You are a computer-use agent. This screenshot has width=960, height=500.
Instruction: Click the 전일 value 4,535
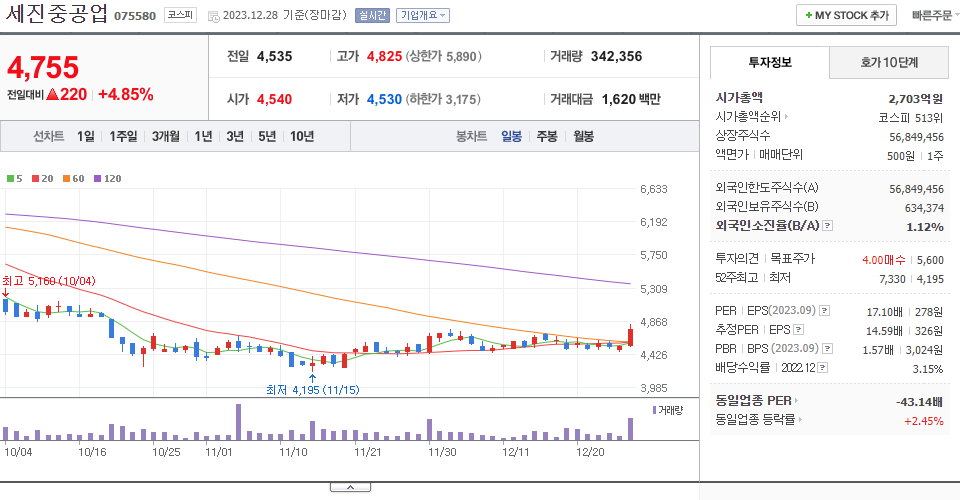pyautogui.click(x=274, y=56)
